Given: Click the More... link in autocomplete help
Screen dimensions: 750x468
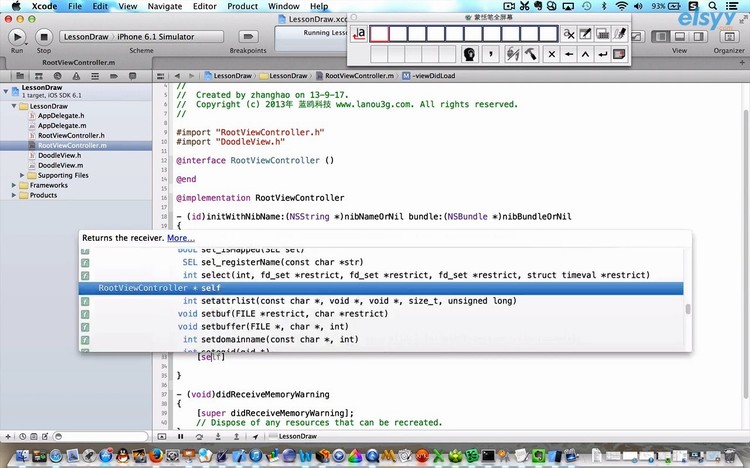Looking at the screenshot, I should pos(181,238).
